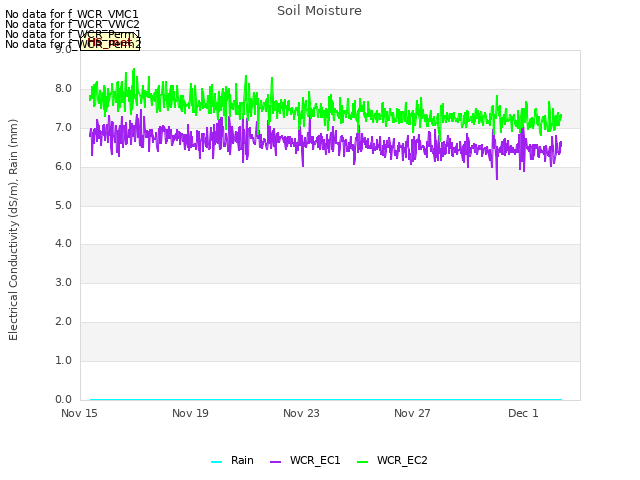The width and height of the screenshot is (640, 480).
Task: Click the 1.0 y-axis tick label
Action: click(x=63, y=360)
